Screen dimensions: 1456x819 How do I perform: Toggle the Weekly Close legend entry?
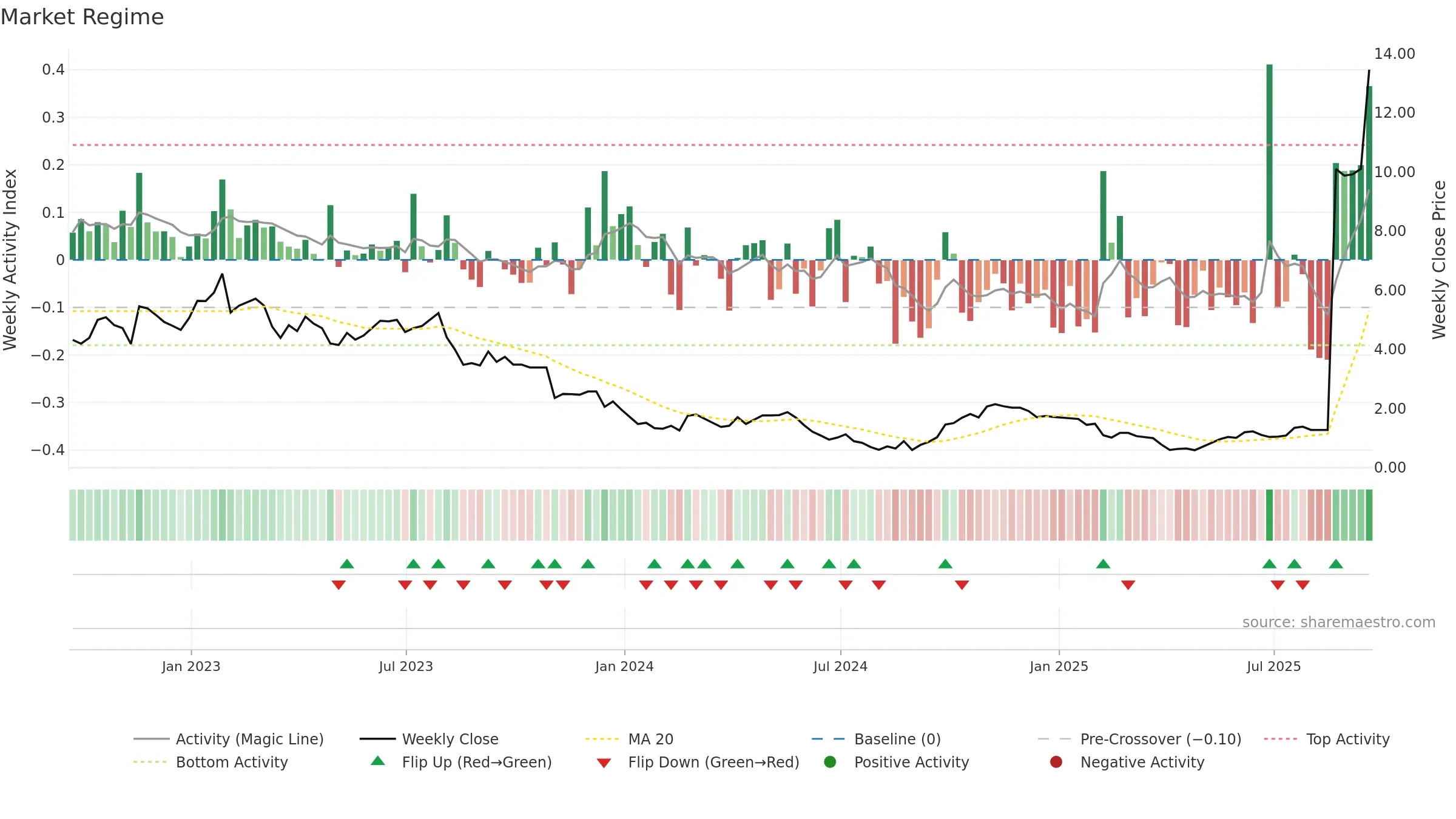click(x=429, y=739)
